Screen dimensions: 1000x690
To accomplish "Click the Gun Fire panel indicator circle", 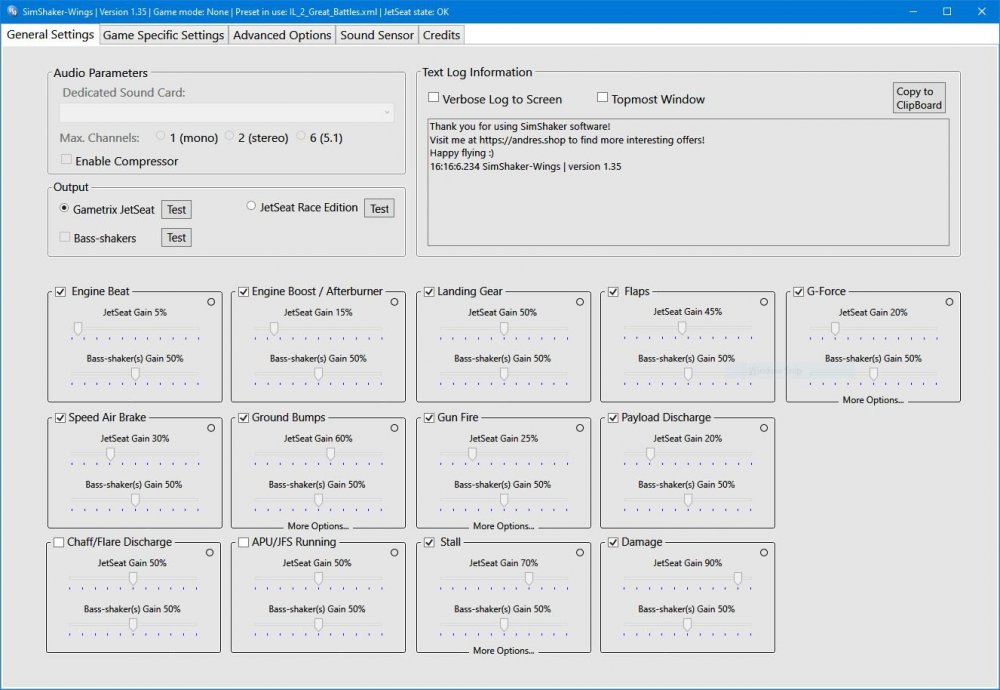I will (579, 427).
